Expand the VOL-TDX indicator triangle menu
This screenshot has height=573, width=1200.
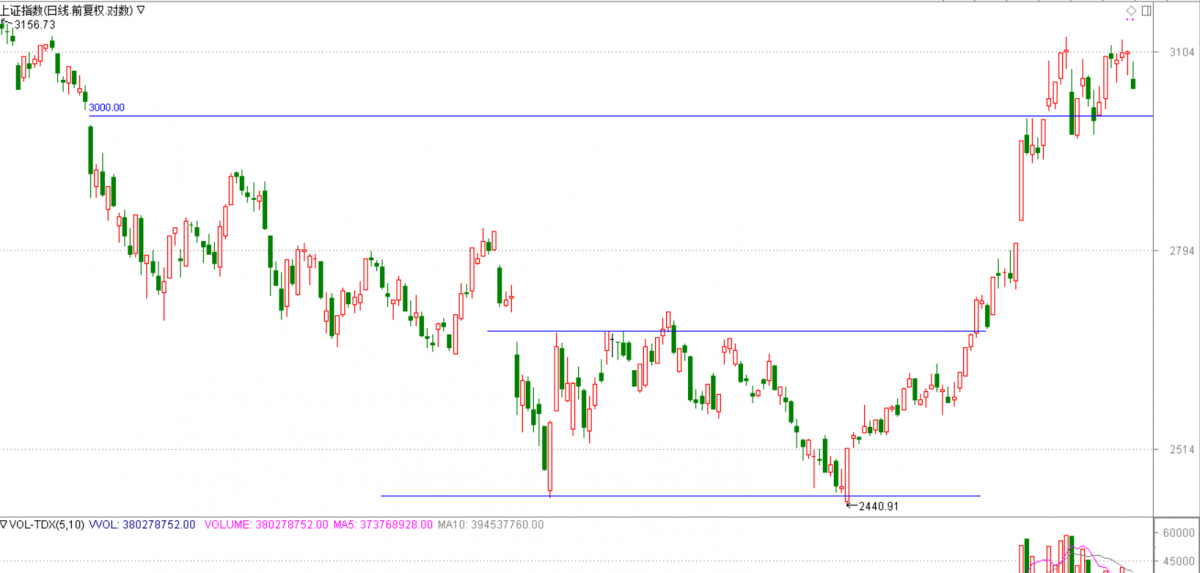pos(4,523)
